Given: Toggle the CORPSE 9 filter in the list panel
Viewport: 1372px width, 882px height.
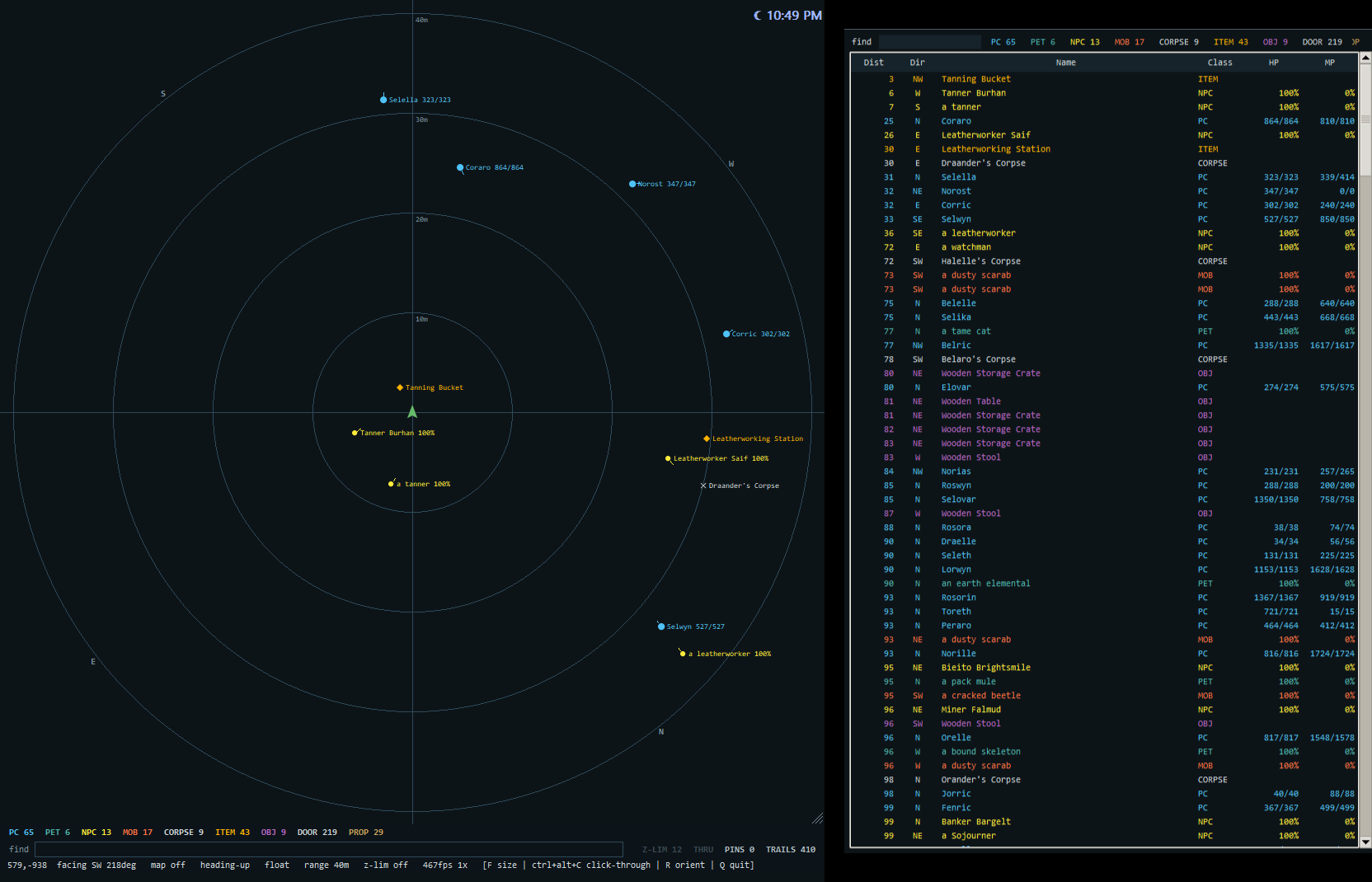Looking at the screenshot, I should (x=1178, y=42).
